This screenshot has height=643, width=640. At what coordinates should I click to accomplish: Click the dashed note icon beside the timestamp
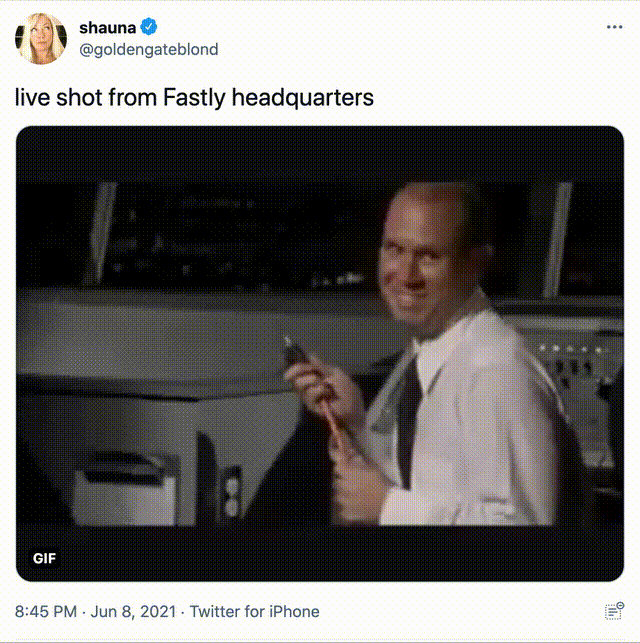614,611
